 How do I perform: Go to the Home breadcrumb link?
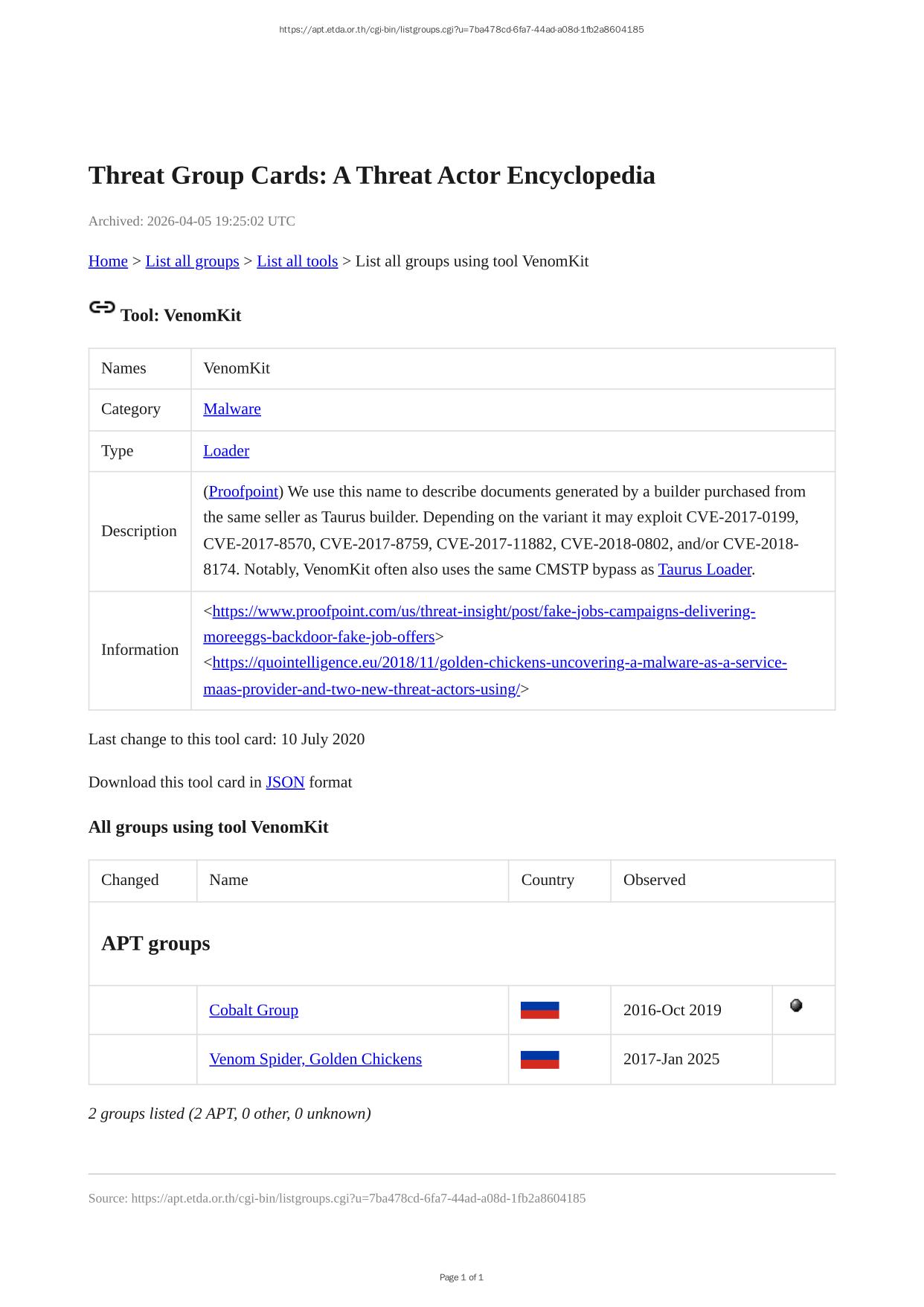pyautogui.click(x=108, y=261)
